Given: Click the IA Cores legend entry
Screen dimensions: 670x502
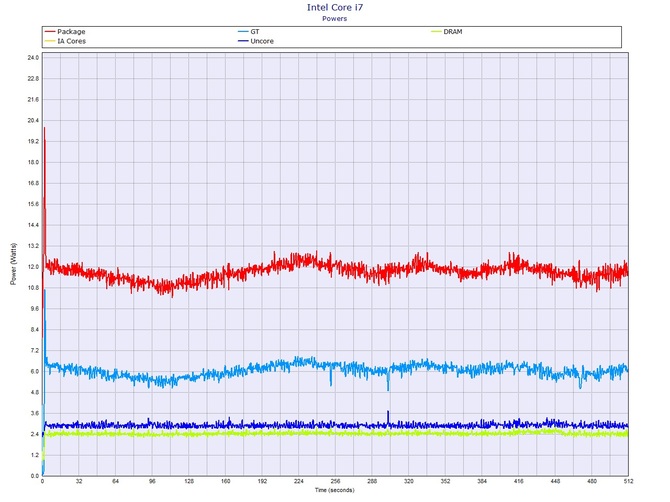Looking at the screenshot, I should (x=65, y=41).
